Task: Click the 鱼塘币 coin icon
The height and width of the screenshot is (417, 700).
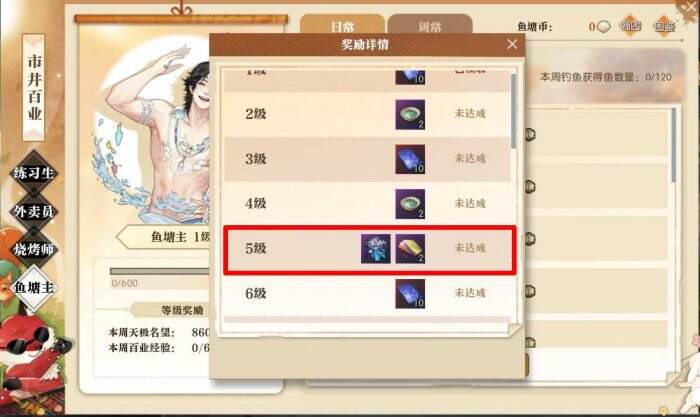Action: [x=604, y=27]
